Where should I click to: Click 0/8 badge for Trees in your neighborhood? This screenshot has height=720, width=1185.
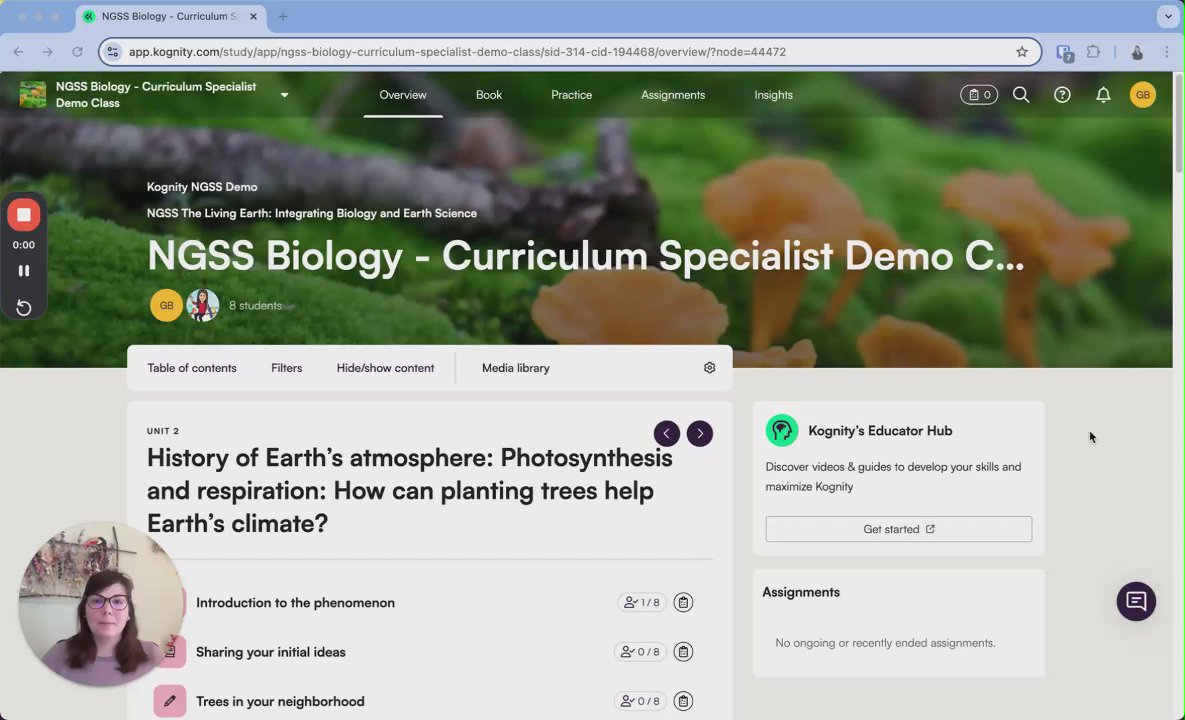click(640, 701)
